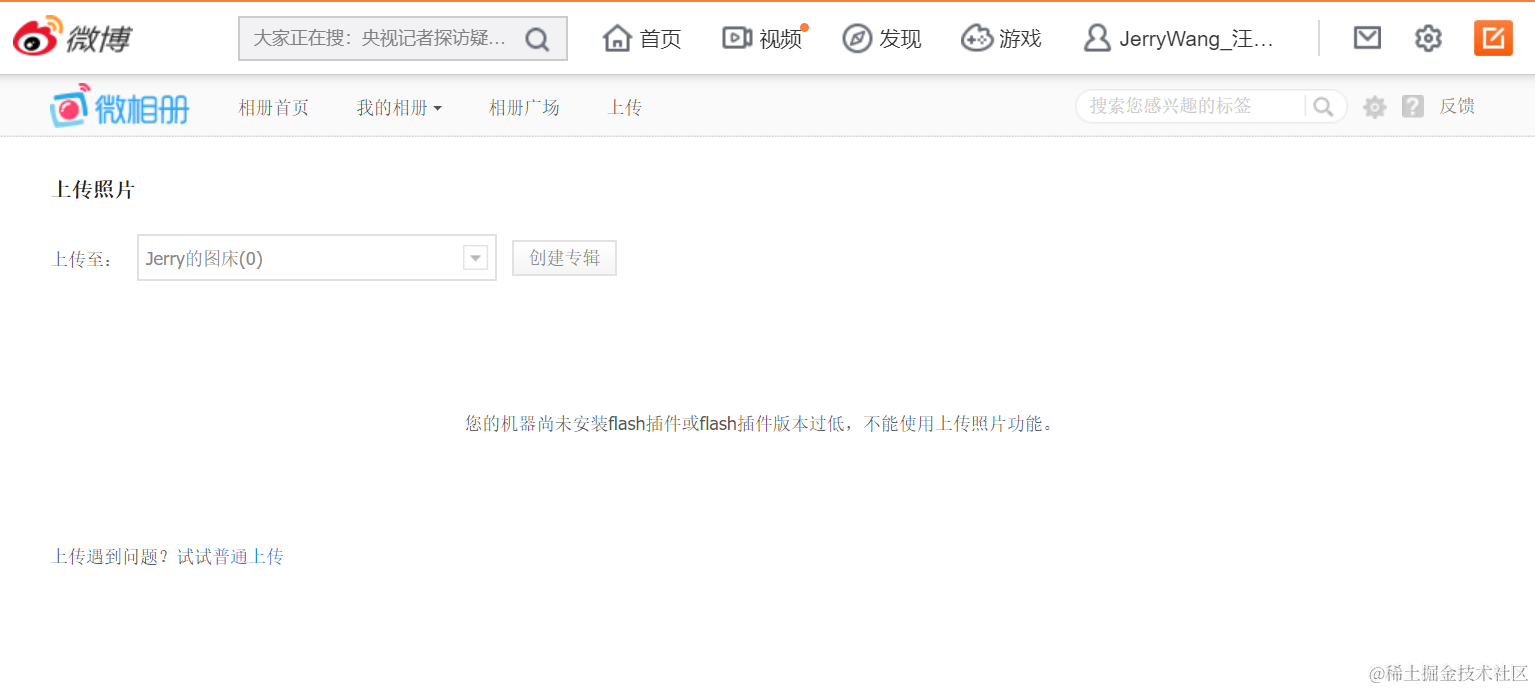Click the 微相册 logo
1535x690 pixels.
coord(119,106)
